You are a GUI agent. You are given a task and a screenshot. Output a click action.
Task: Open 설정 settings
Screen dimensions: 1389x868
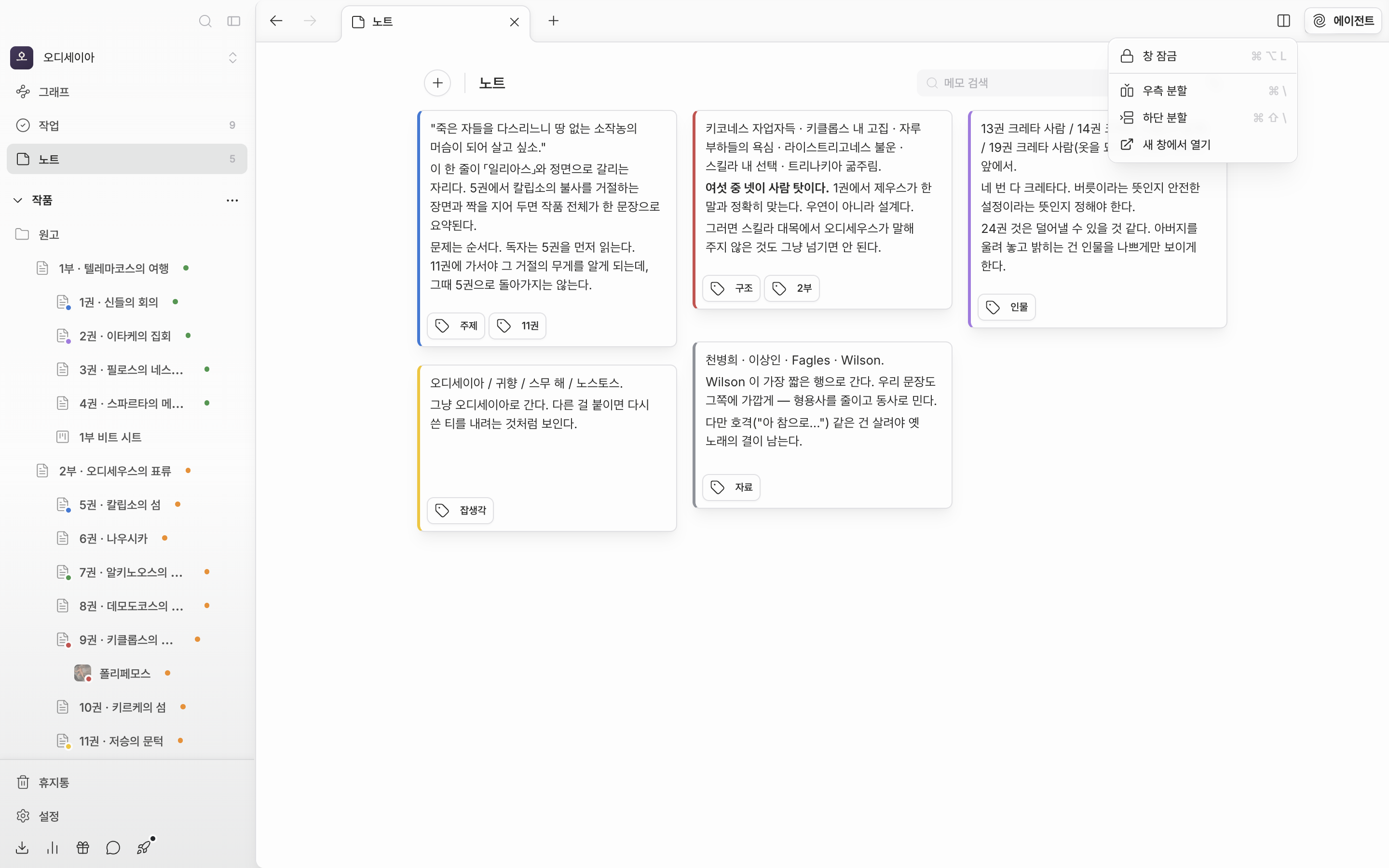point(127,816)
